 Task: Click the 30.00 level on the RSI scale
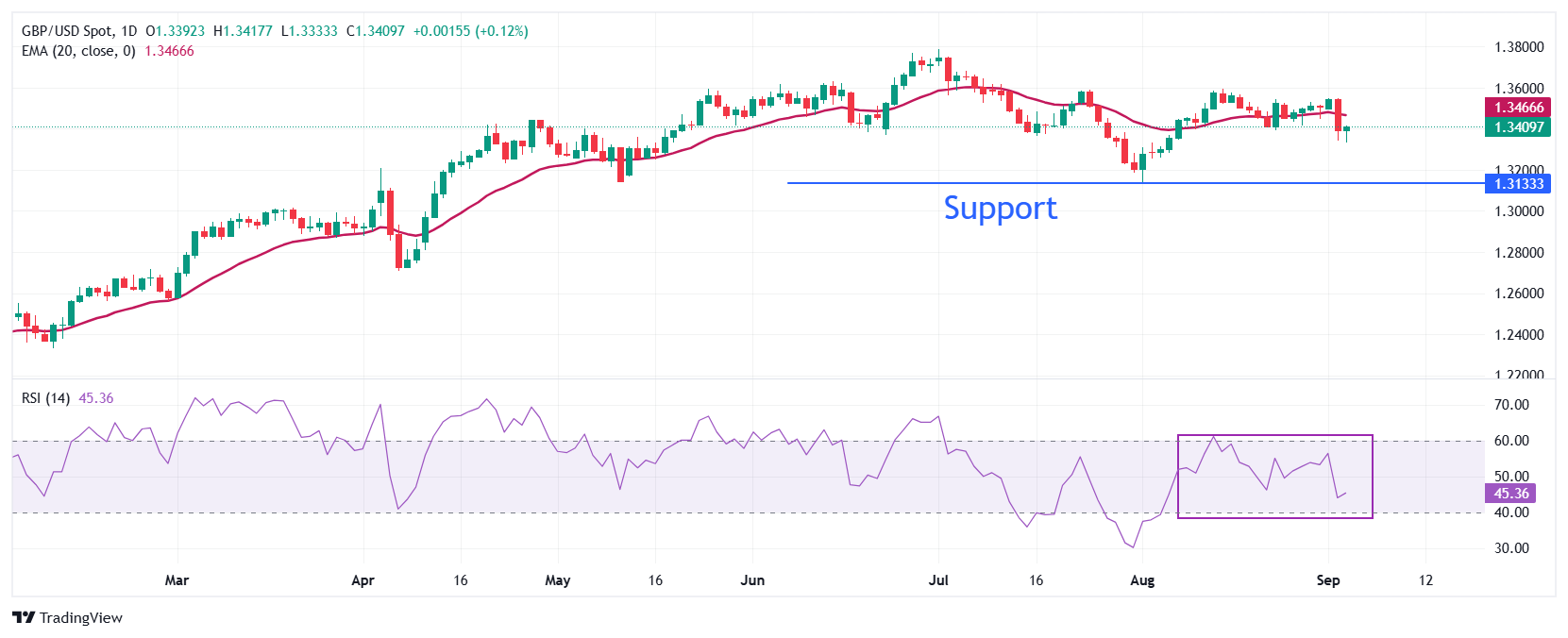pos(1511,548)
